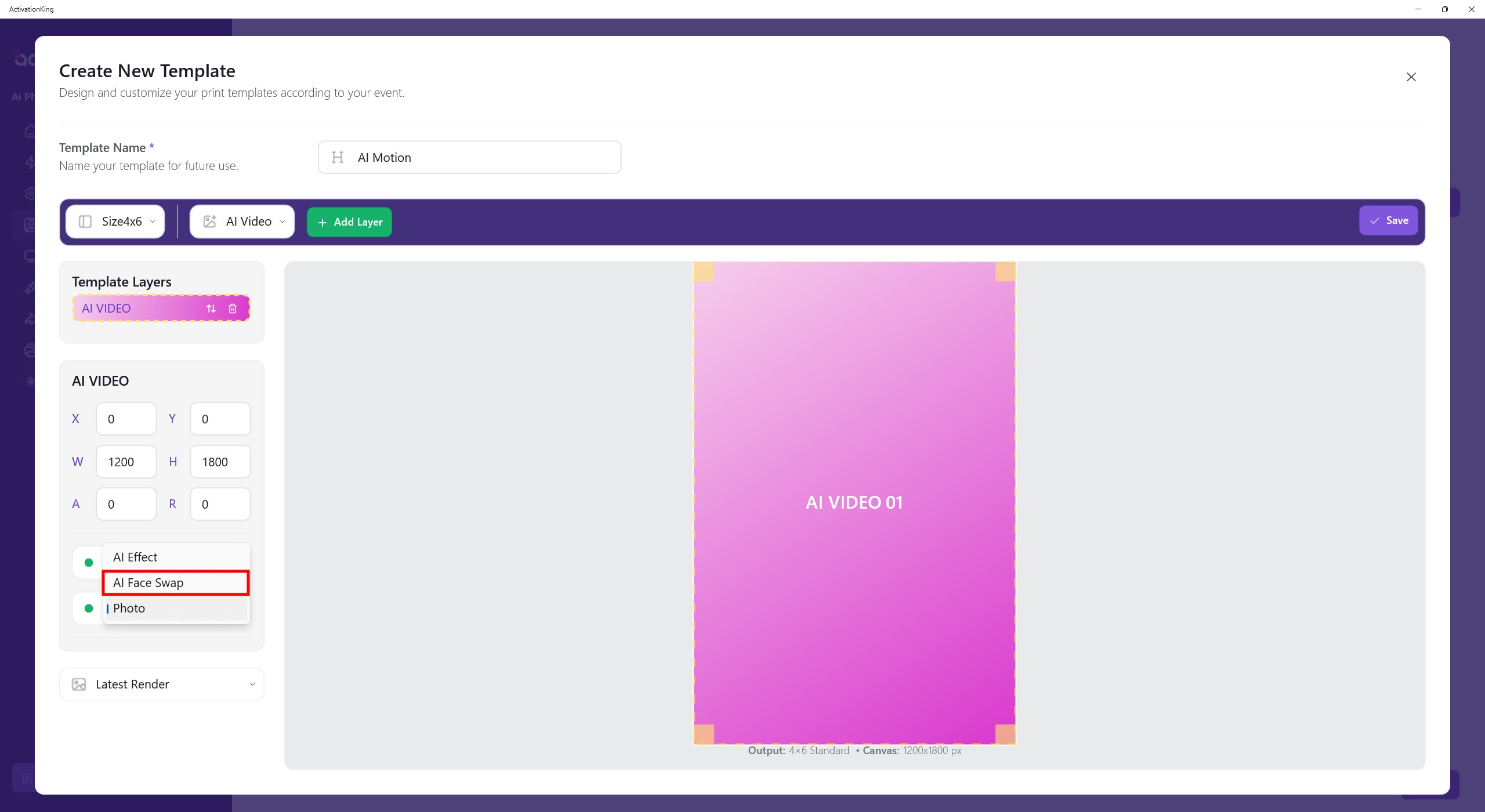The image size is (1485, 812).
Task: Toggle the upper green dot indicator
Action: point(89,563)
